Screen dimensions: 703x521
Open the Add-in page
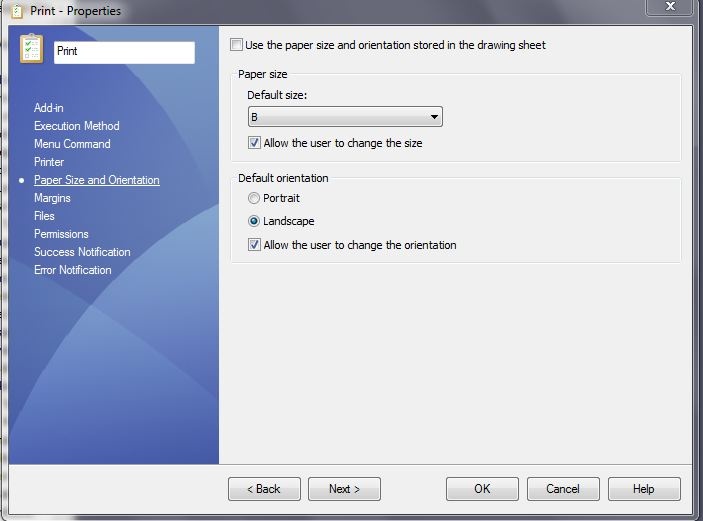pyautogui.click(x=48, y=108)
